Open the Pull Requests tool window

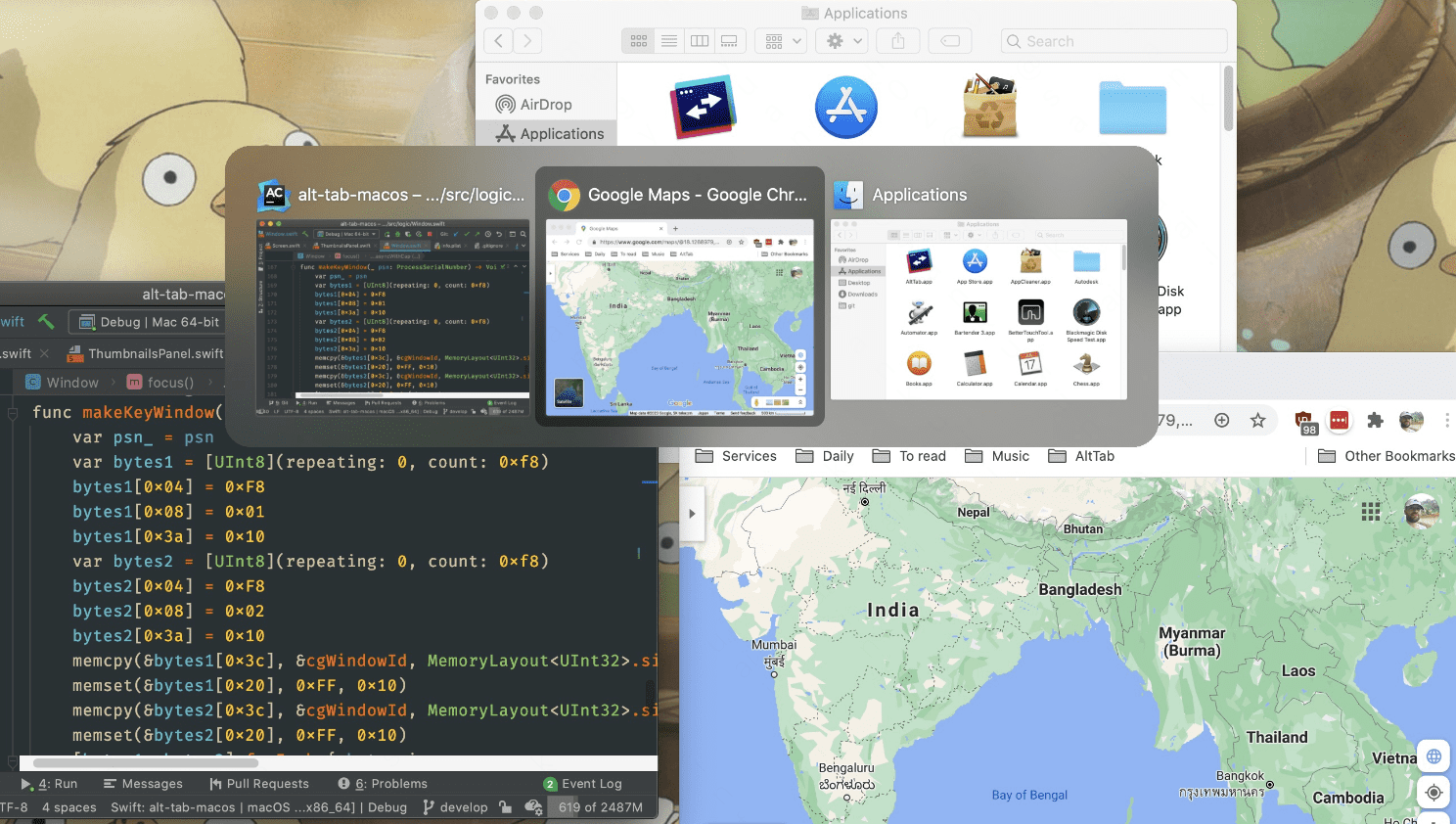tap(259, 784)
